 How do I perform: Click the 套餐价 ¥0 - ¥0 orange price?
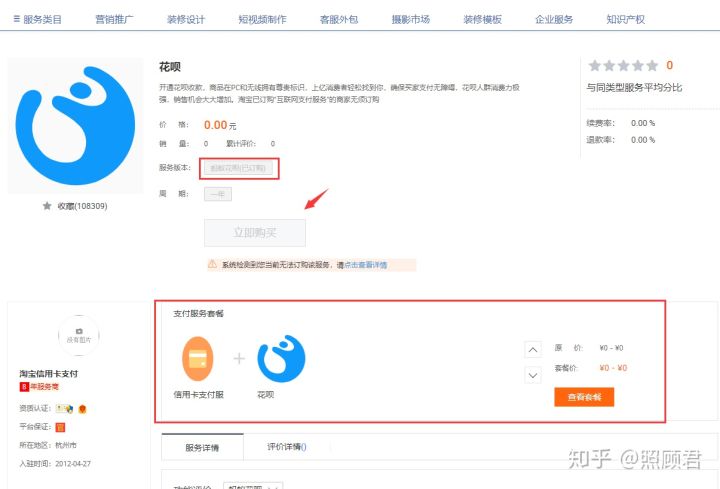click(x=613, y=368)
